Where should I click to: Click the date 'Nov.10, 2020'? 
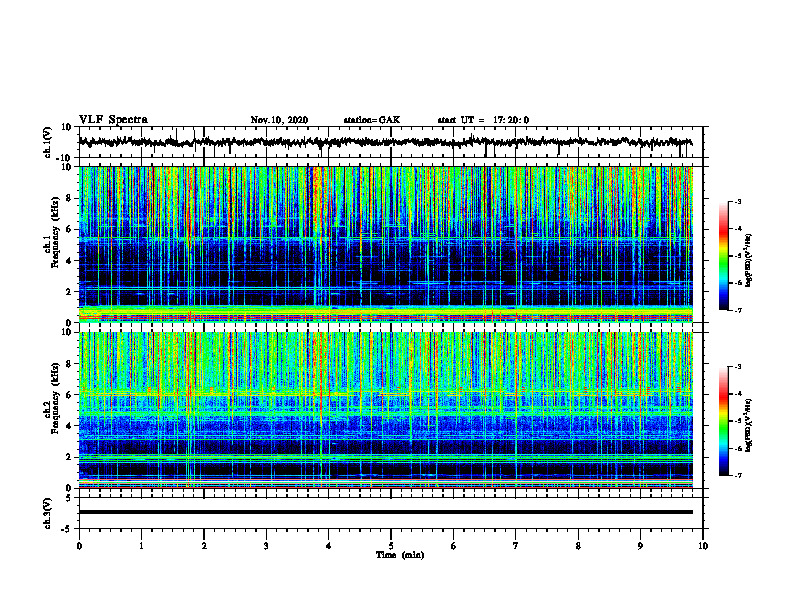(x=279, y=120)
